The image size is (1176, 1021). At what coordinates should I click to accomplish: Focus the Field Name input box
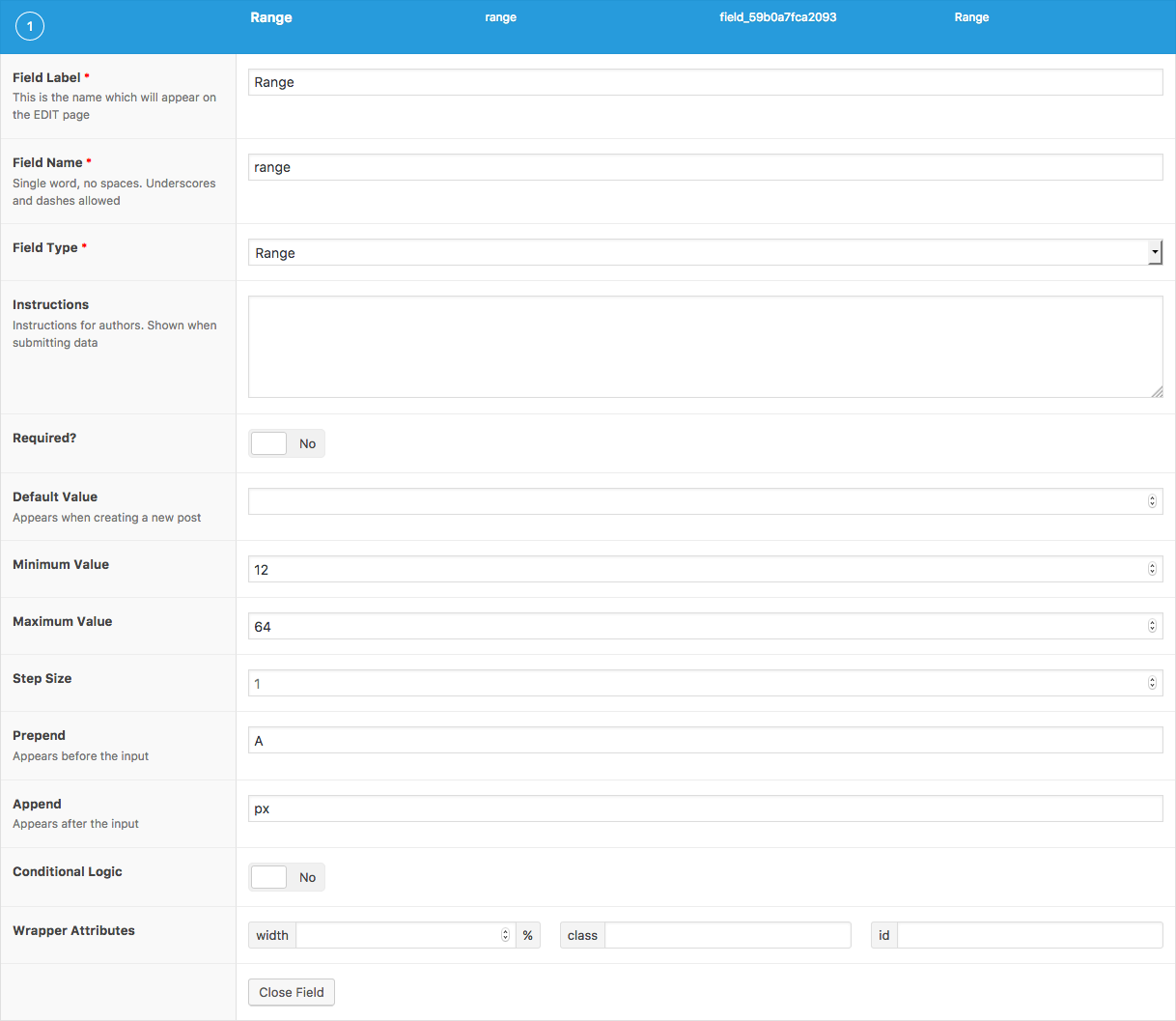[705, 167]
